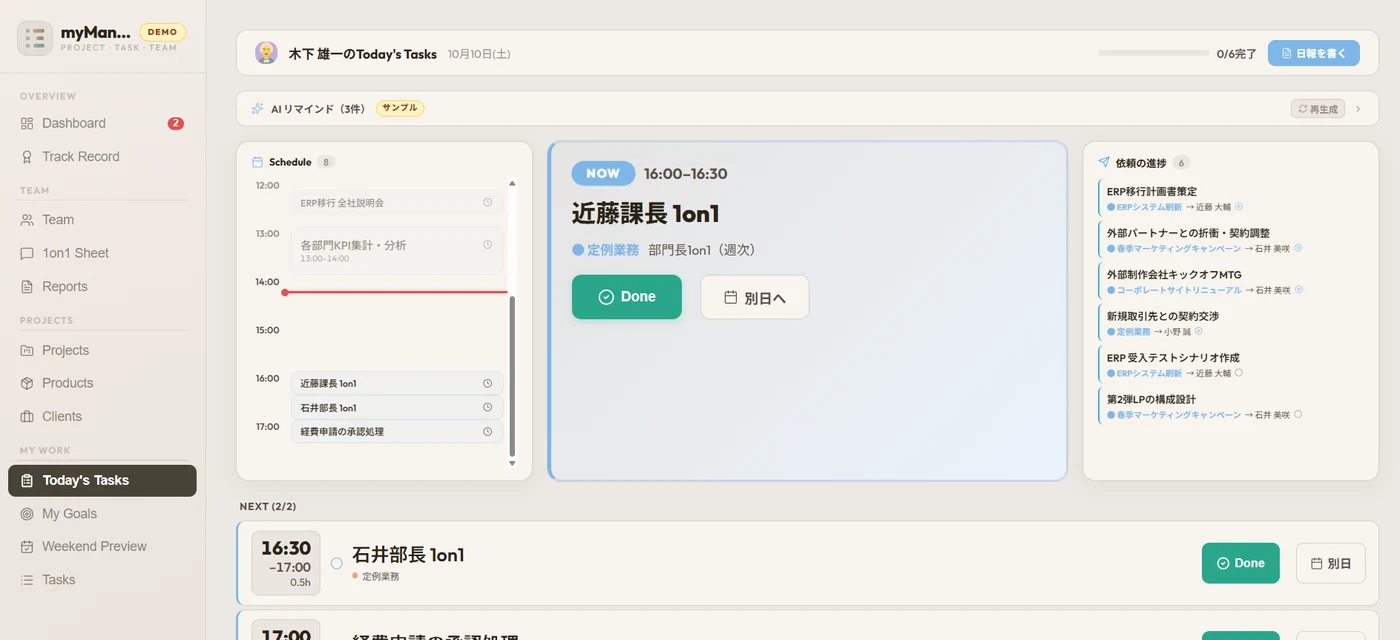Click clock icon on 石井部長 1on1 schedule entry
This screenshot has width=1400, height=640.
pyautogui.click(x=487, y=407)
